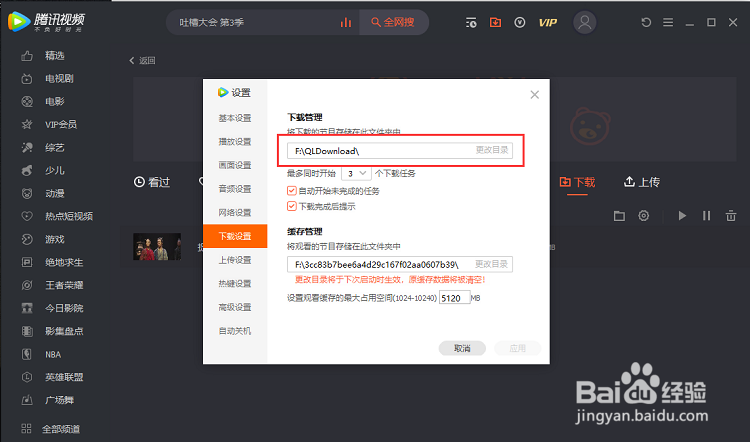Toggle 下载完成后提示 checkbox
Image resolution: width=750 pixels, height=442 pixels.
tap(292, 206)
